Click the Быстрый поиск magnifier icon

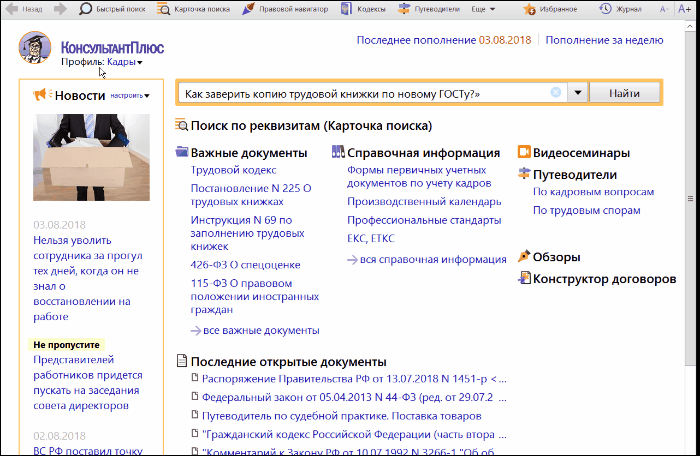tap(86, 9)
